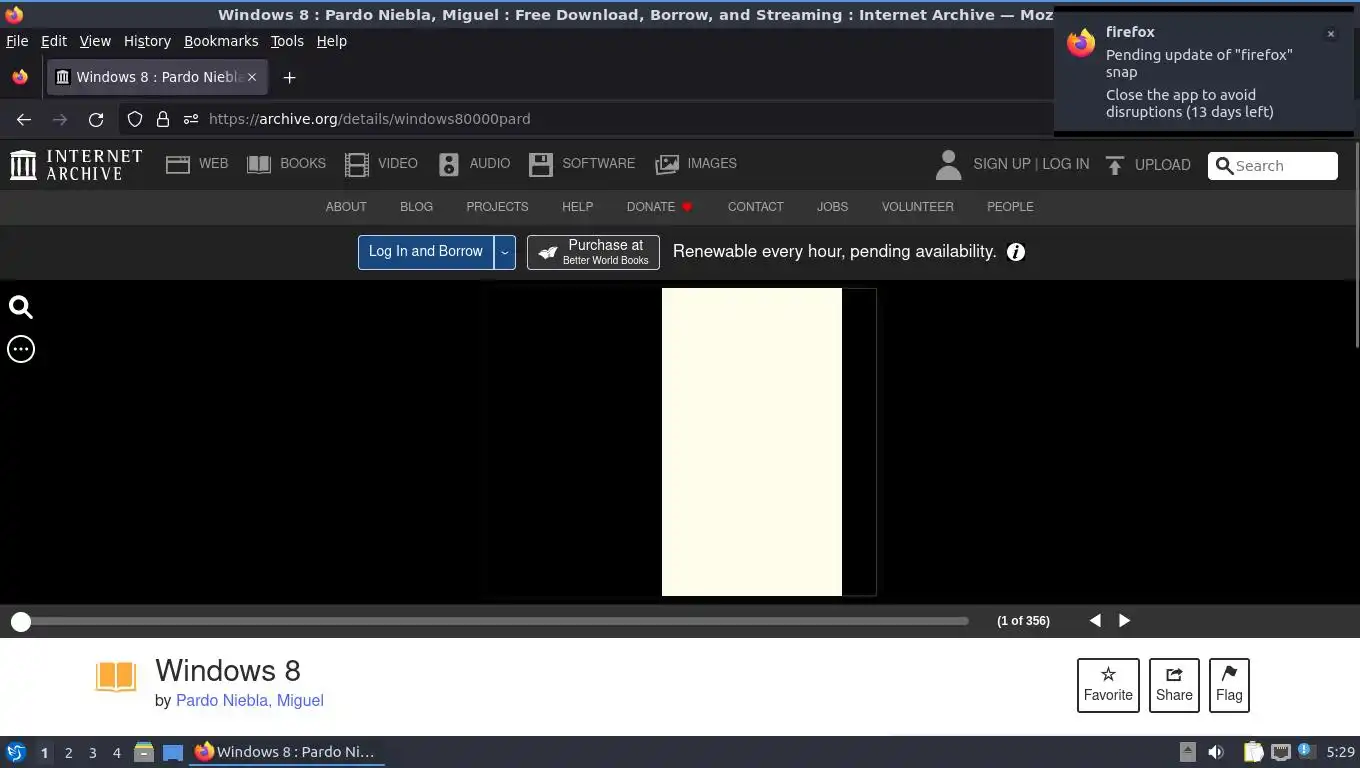
Task: Open the PROJECTS link
Action: 497,207
